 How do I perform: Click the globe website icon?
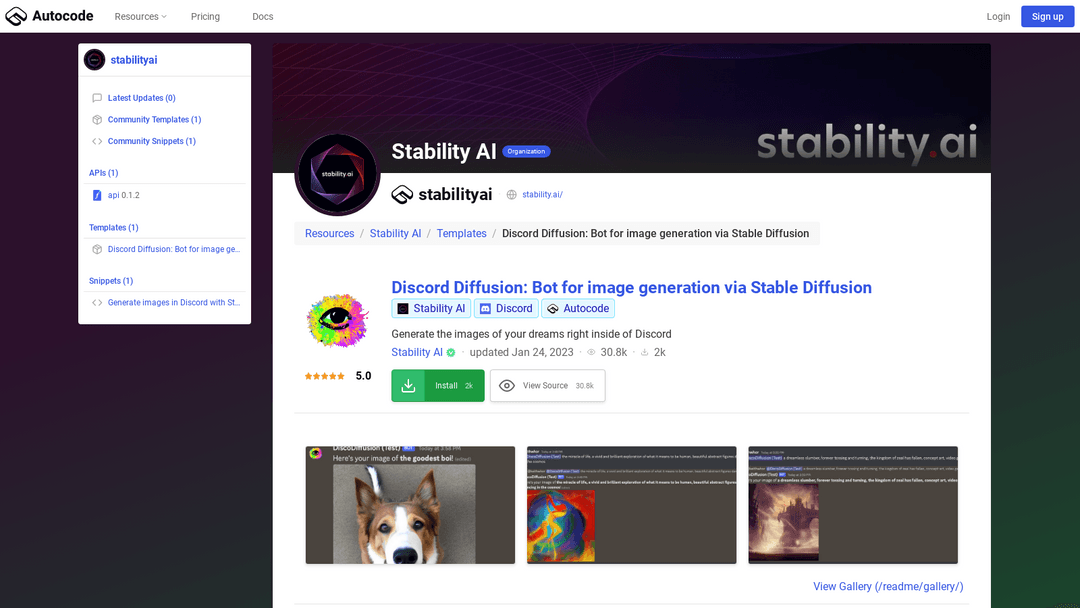[x=512, y=195]
